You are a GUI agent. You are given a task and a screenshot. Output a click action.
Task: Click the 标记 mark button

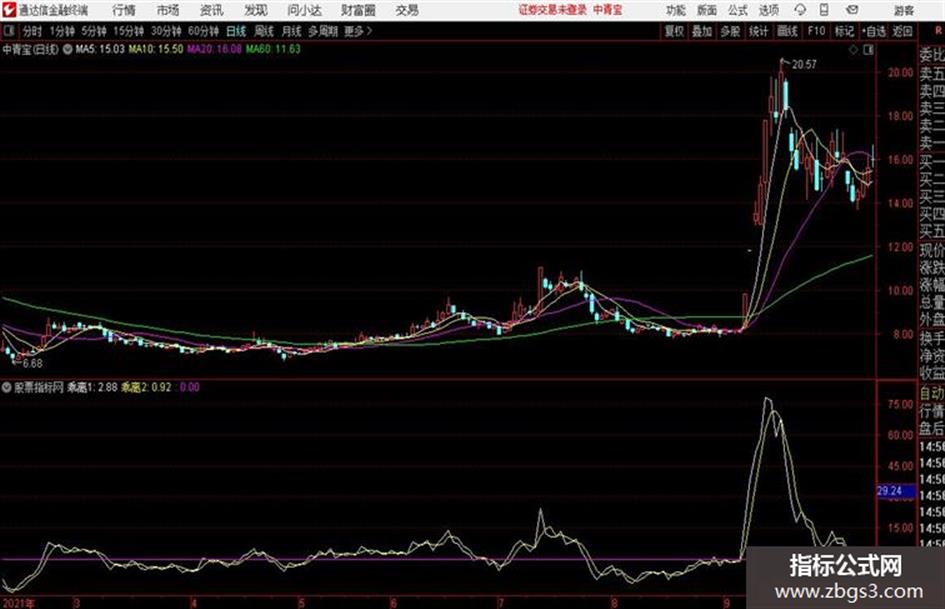coord(844,31)
